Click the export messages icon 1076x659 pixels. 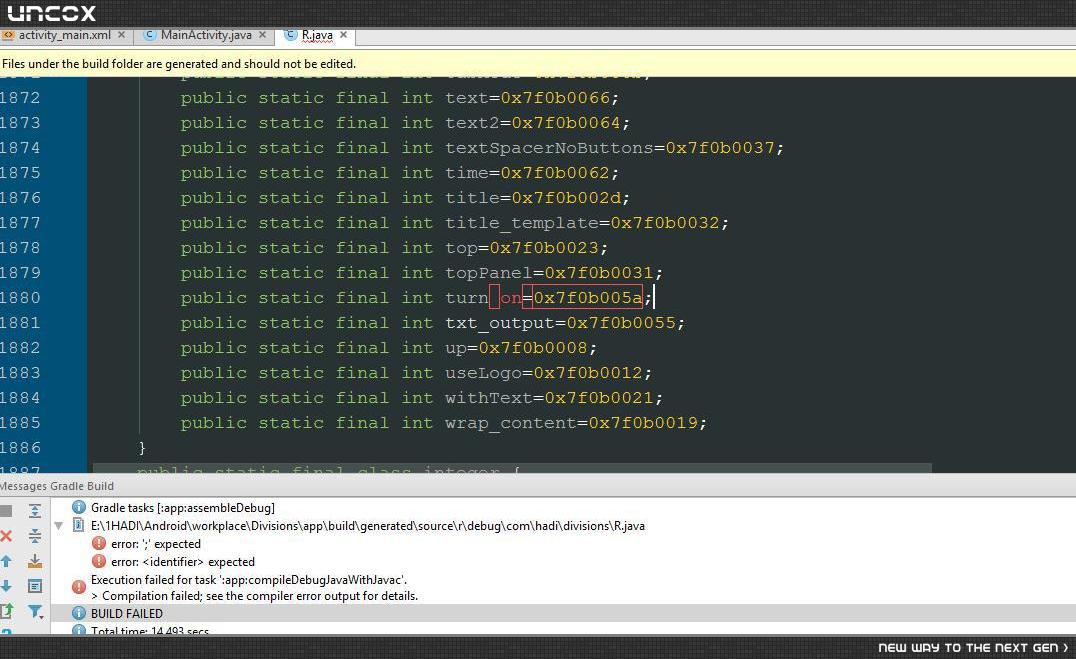point(6,611)
